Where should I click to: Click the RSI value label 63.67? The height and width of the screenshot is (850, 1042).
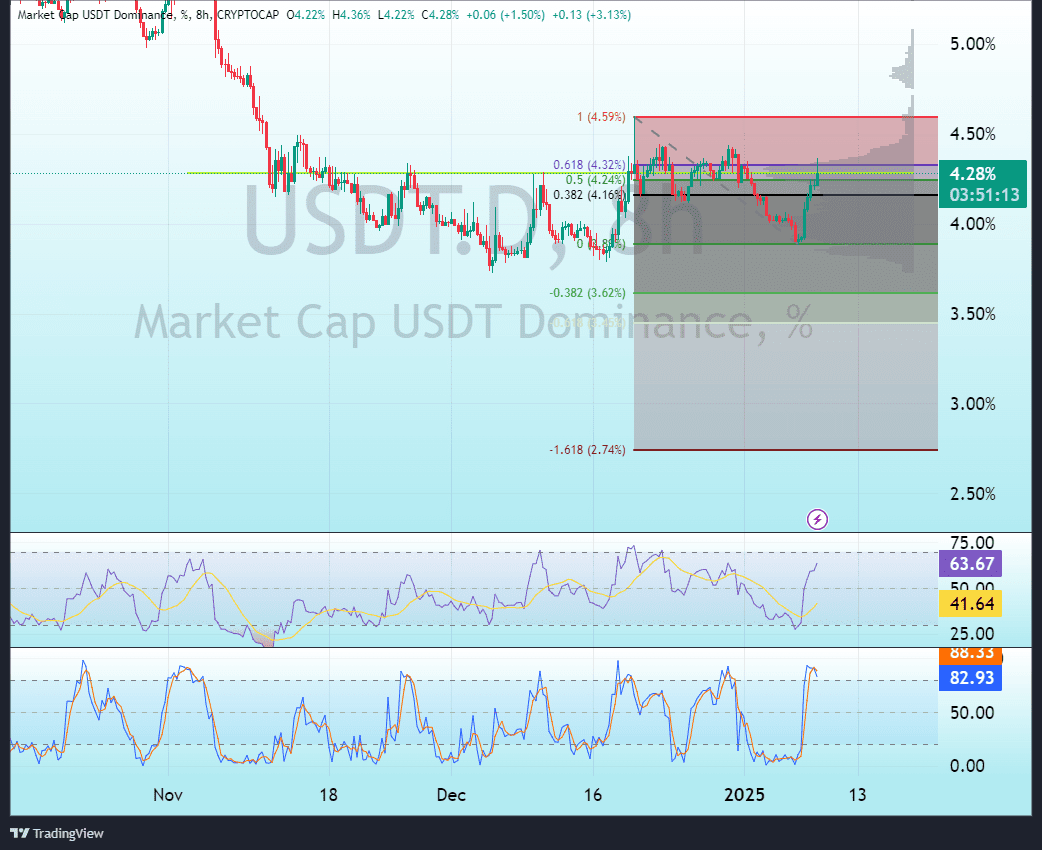(970, 564)
